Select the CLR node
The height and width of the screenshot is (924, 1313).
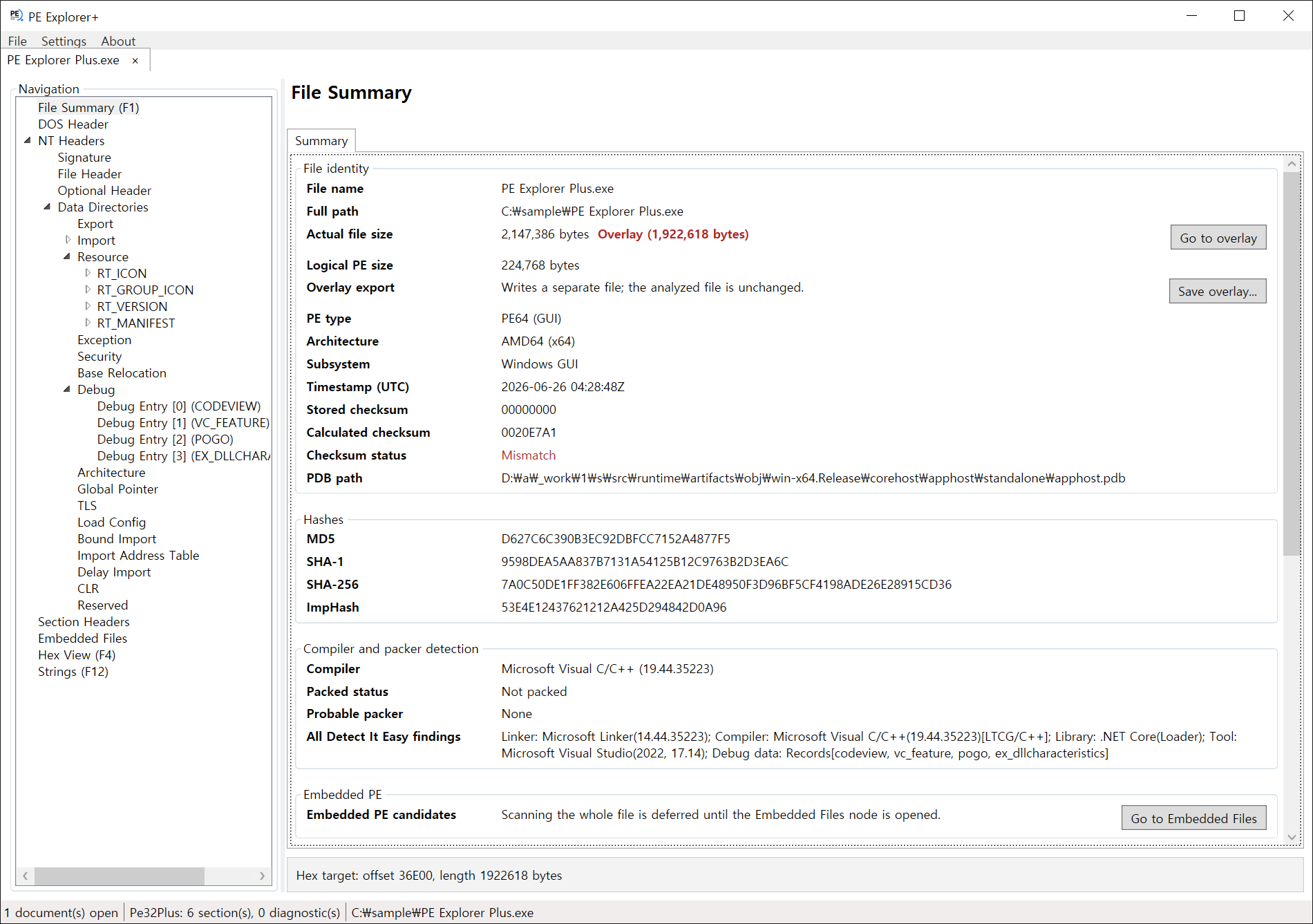pyautogui.click(x=88, y=589)
